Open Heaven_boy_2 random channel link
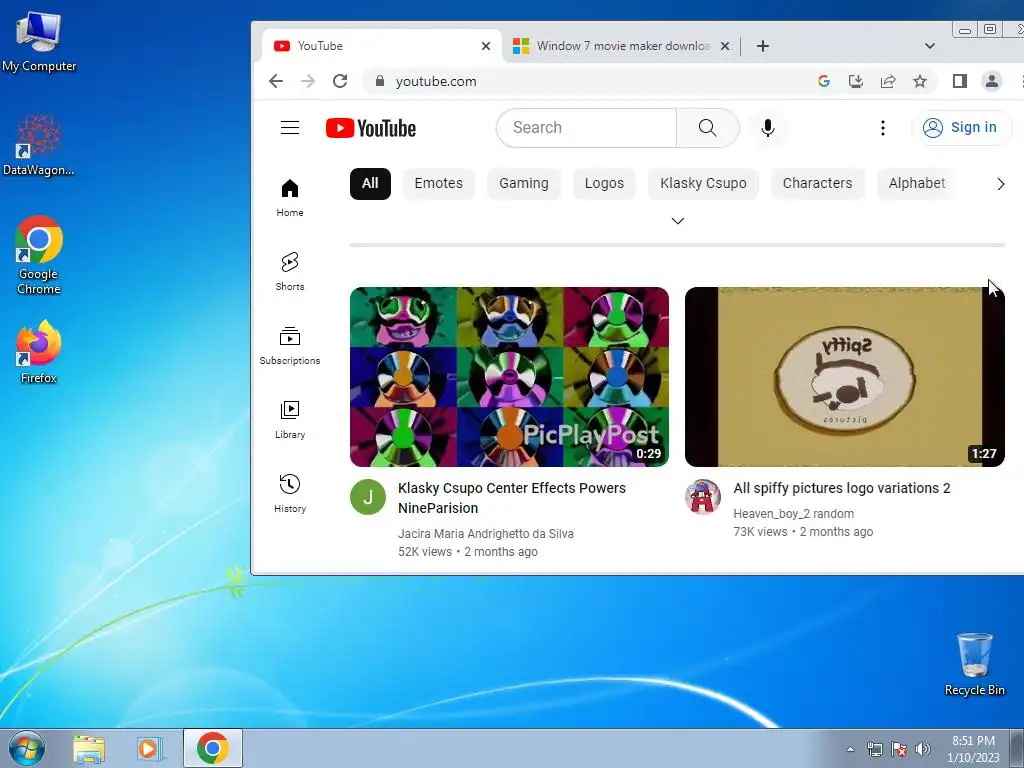 [x=793, y=513]
